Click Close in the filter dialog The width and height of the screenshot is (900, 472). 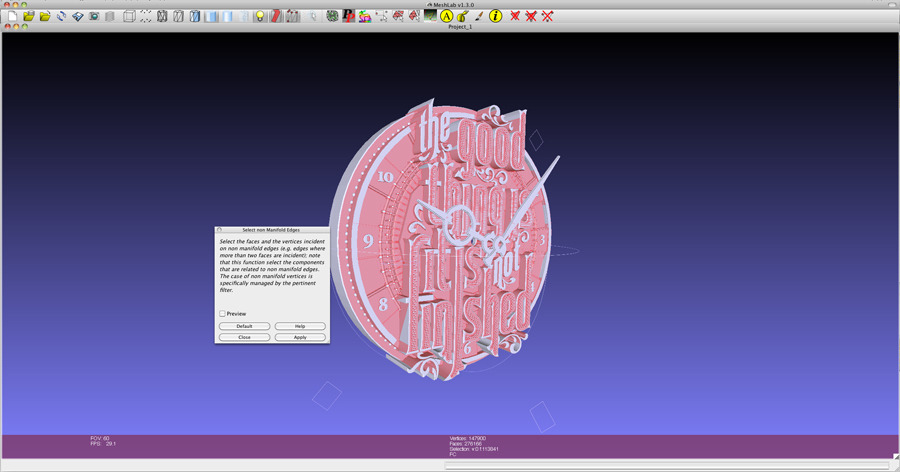tap(244, 337)
